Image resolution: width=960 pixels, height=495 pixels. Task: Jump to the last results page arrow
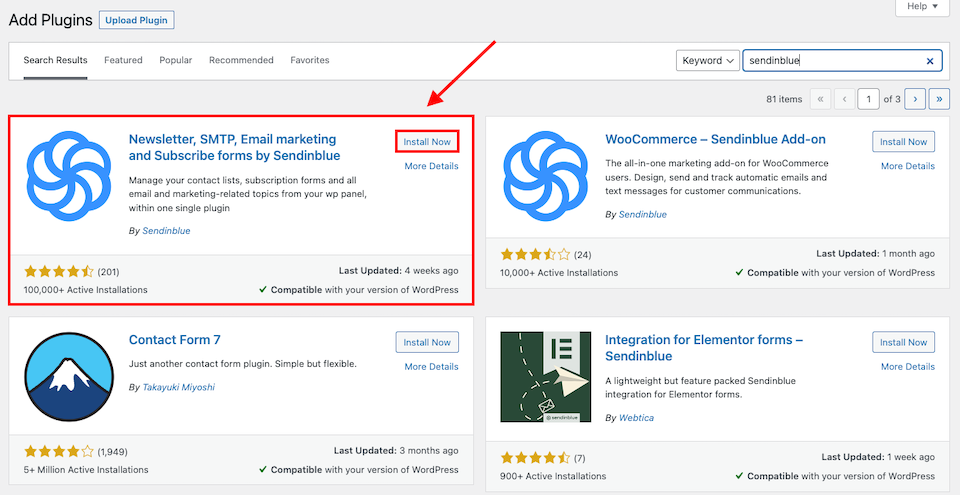(939, 99)
